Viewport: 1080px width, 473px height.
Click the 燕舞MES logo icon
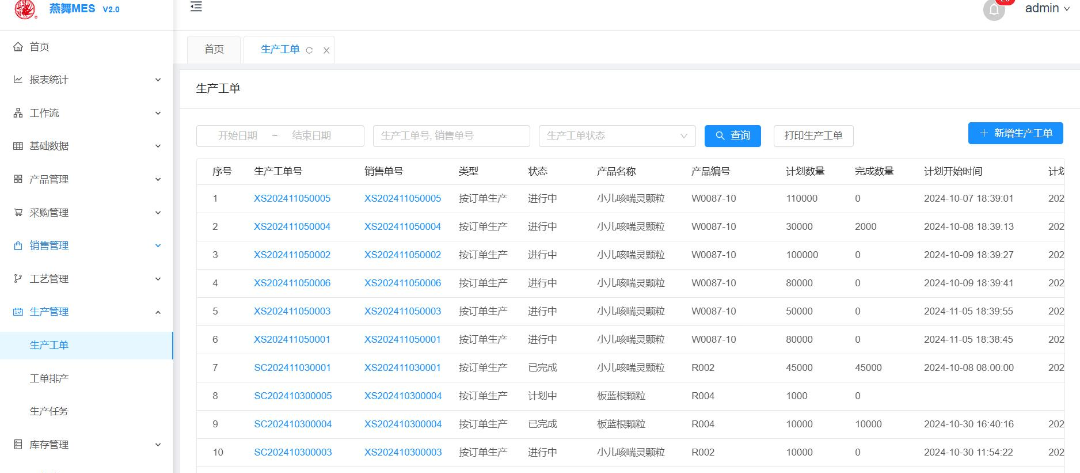pyautogui.click(x=24, y=9)
